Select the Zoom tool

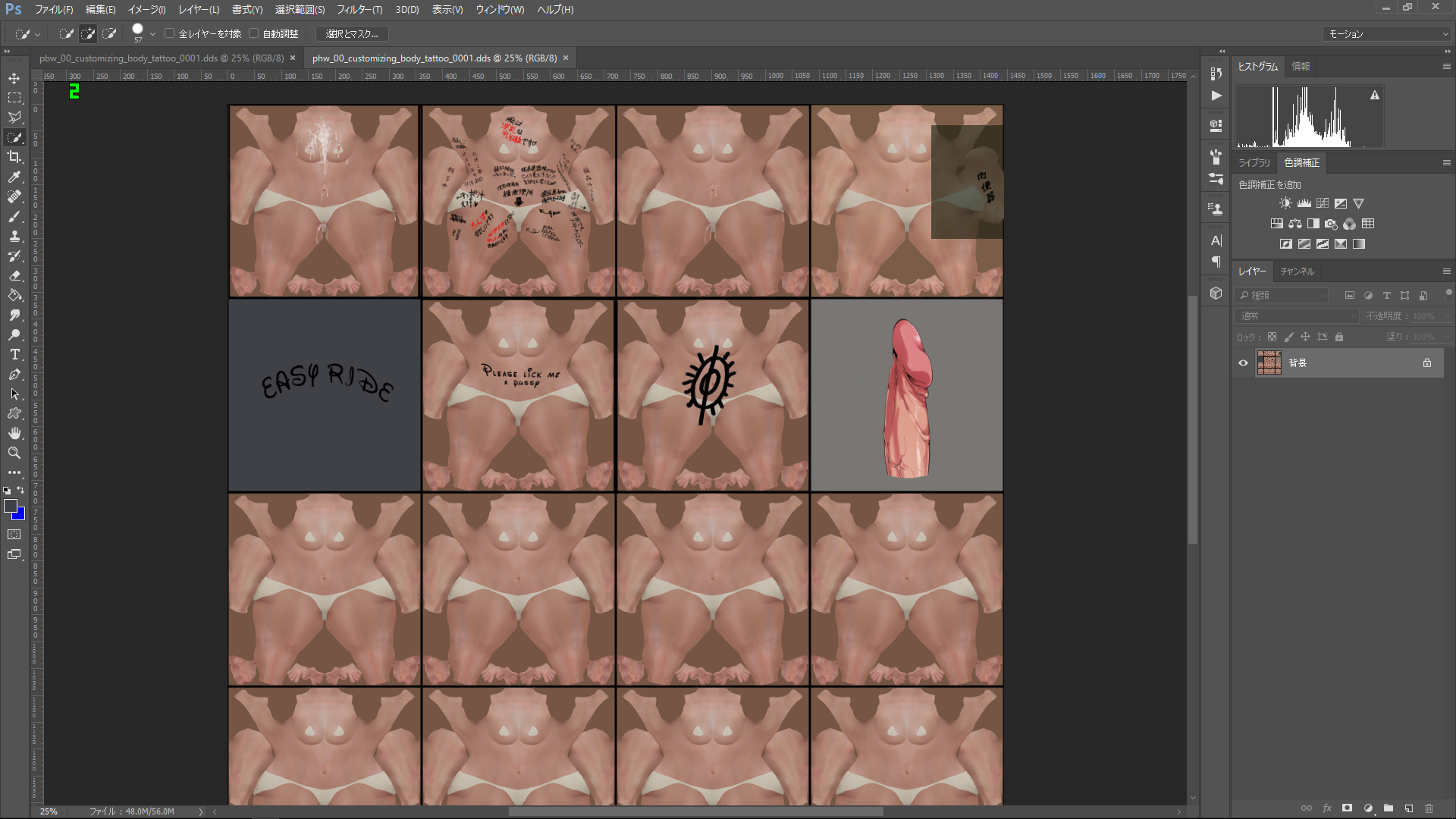coord(14,453)
